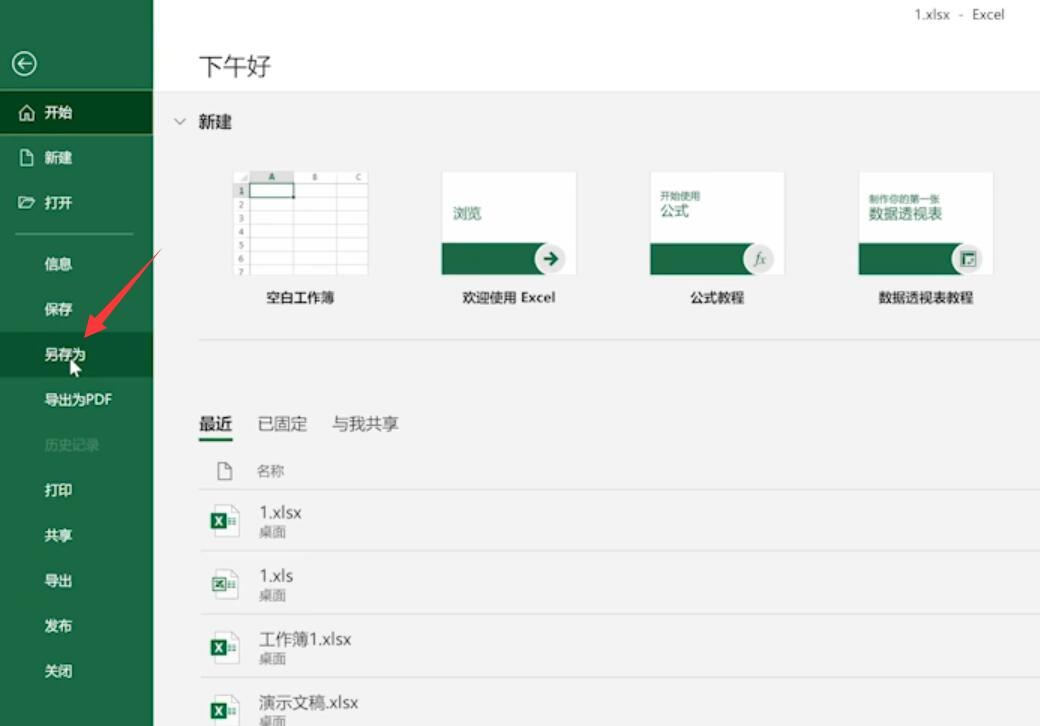Viewport: 1040px width, 726px height.
Task: Choose 关闭 in the sidebar
Action: (x=76, y=671)
